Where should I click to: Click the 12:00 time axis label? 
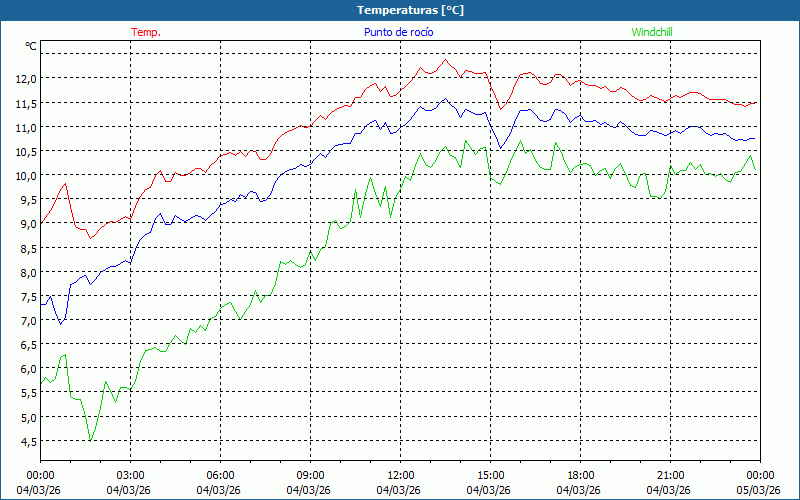click(400, 475)
